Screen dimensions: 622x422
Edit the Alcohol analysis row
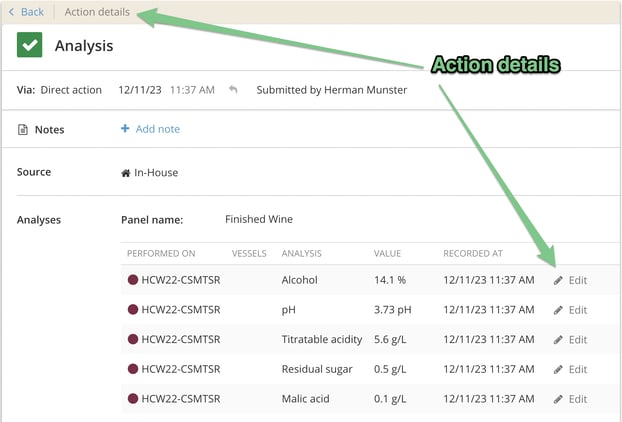tap(578, 280)
